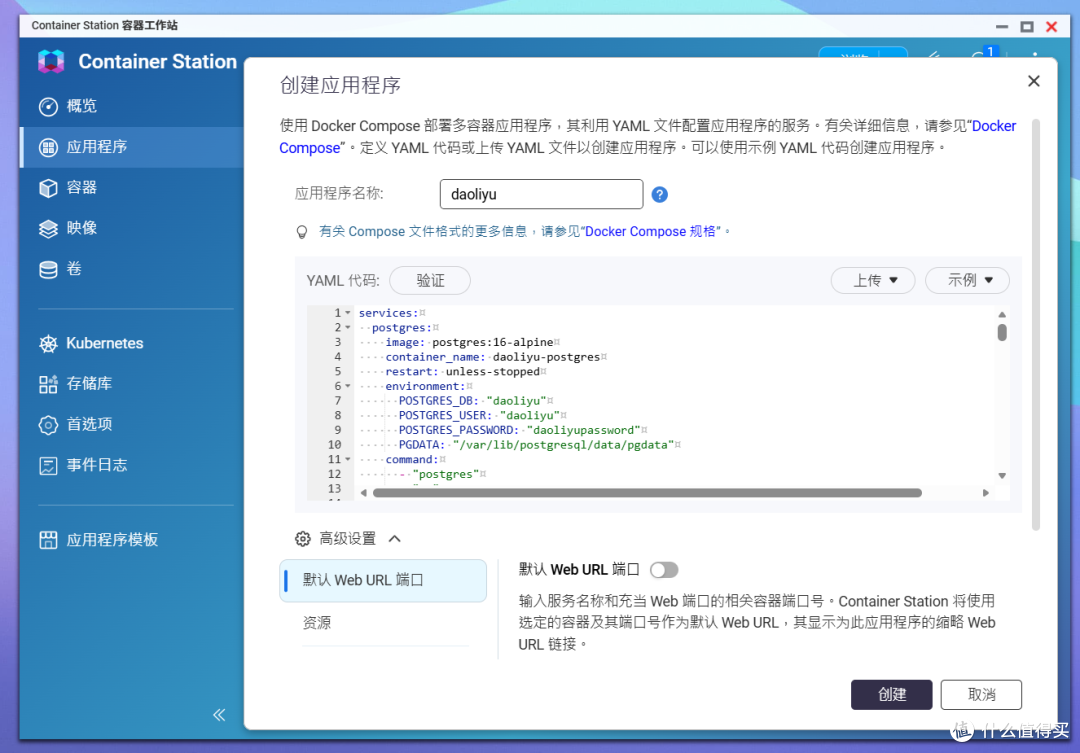1080x753 pixels.
Task: Click the horizontal scrollbar left arrow
Action: (x=364, y=493)
